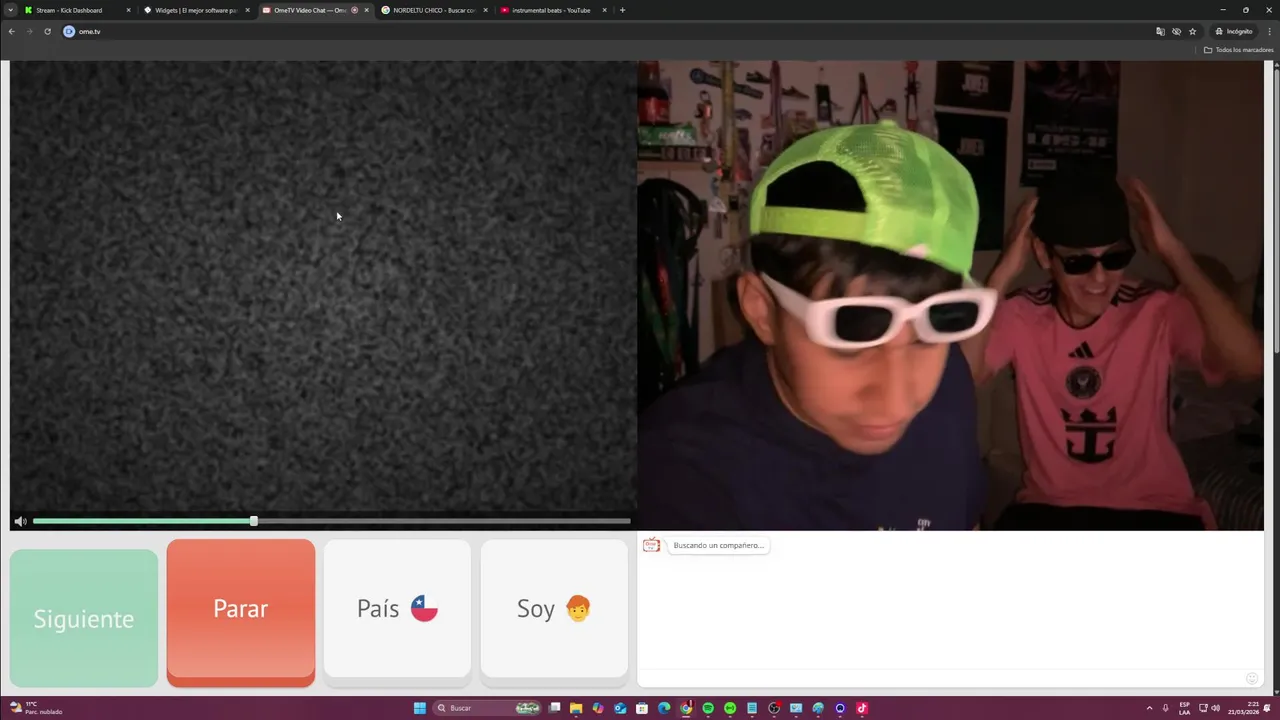This screenshot has width=1280, height=720.
Task: Stop the chat with Parar
Action: [241, 612]
